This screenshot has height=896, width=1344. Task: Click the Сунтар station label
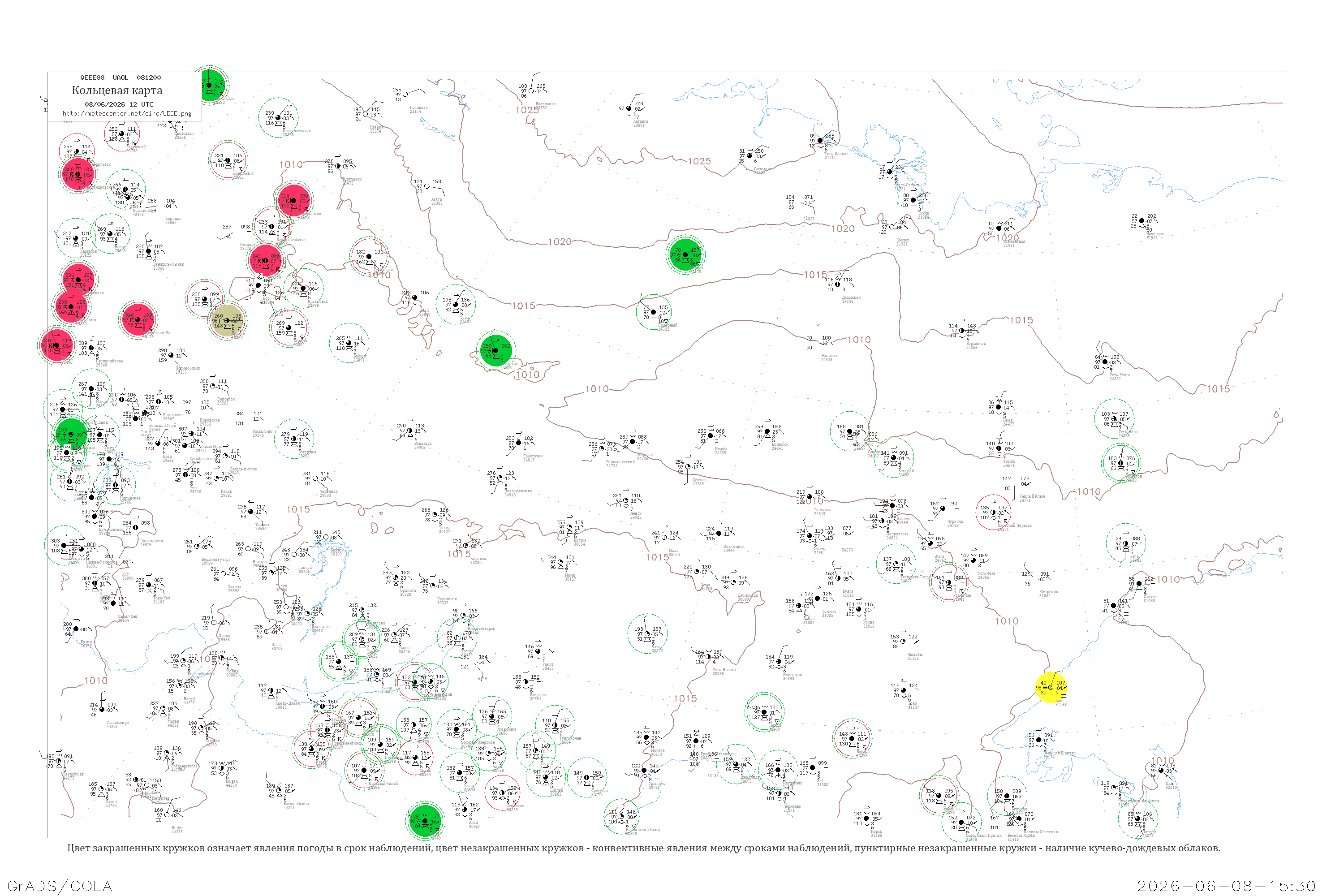[698, 480]
